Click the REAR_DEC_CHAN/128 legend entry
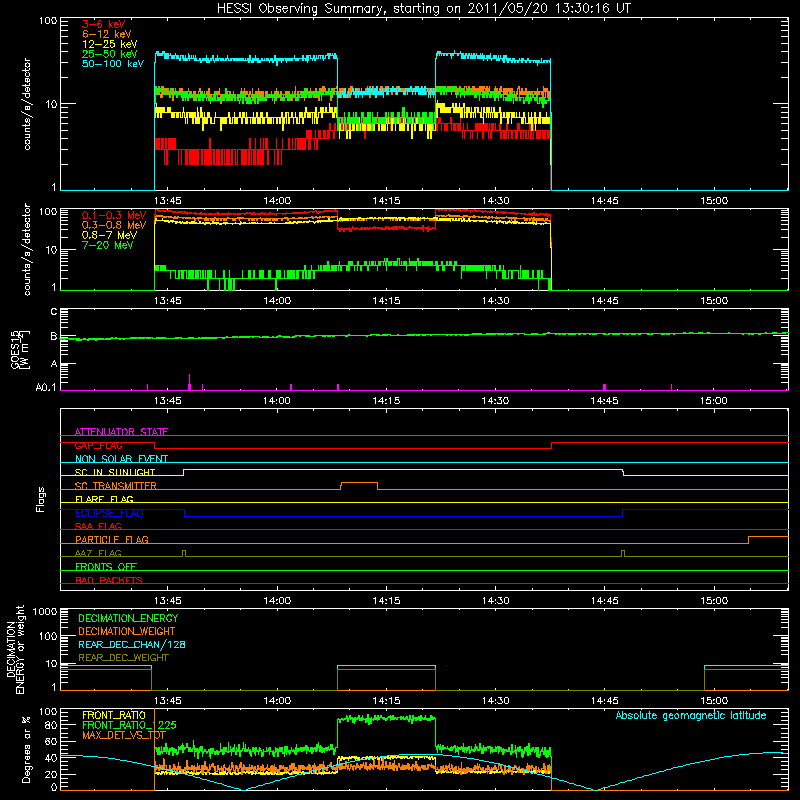800x800 pixels. [x=132, y=644]
